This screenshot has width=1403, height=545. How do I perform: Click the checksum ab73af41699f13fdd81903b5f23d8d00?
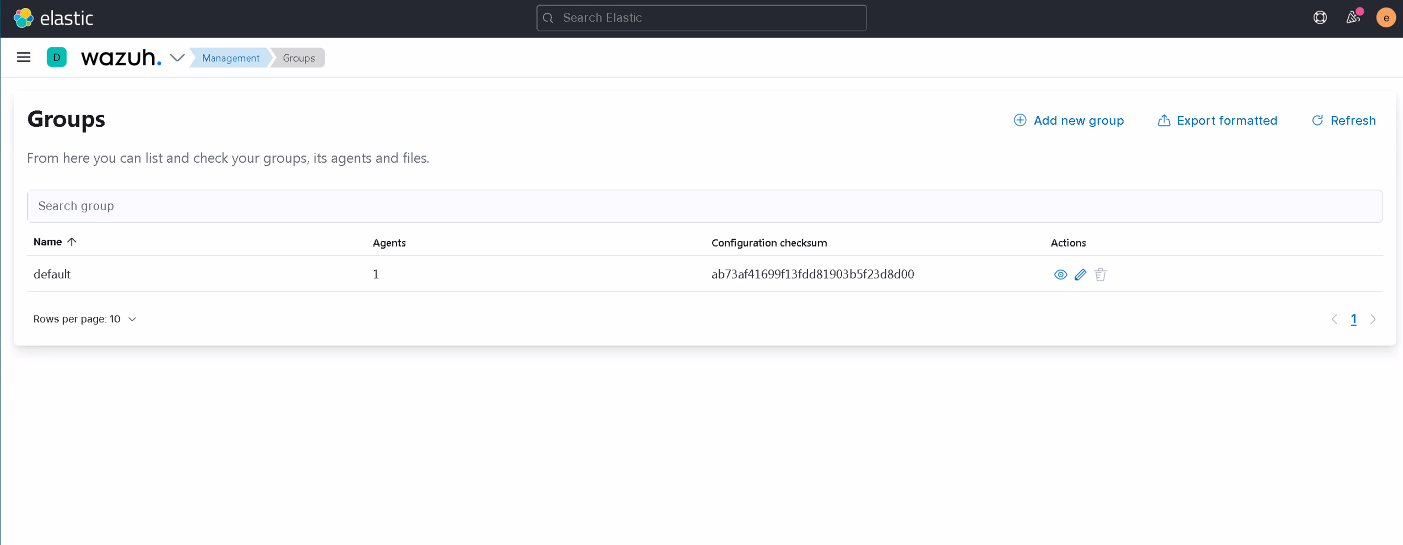813,274
